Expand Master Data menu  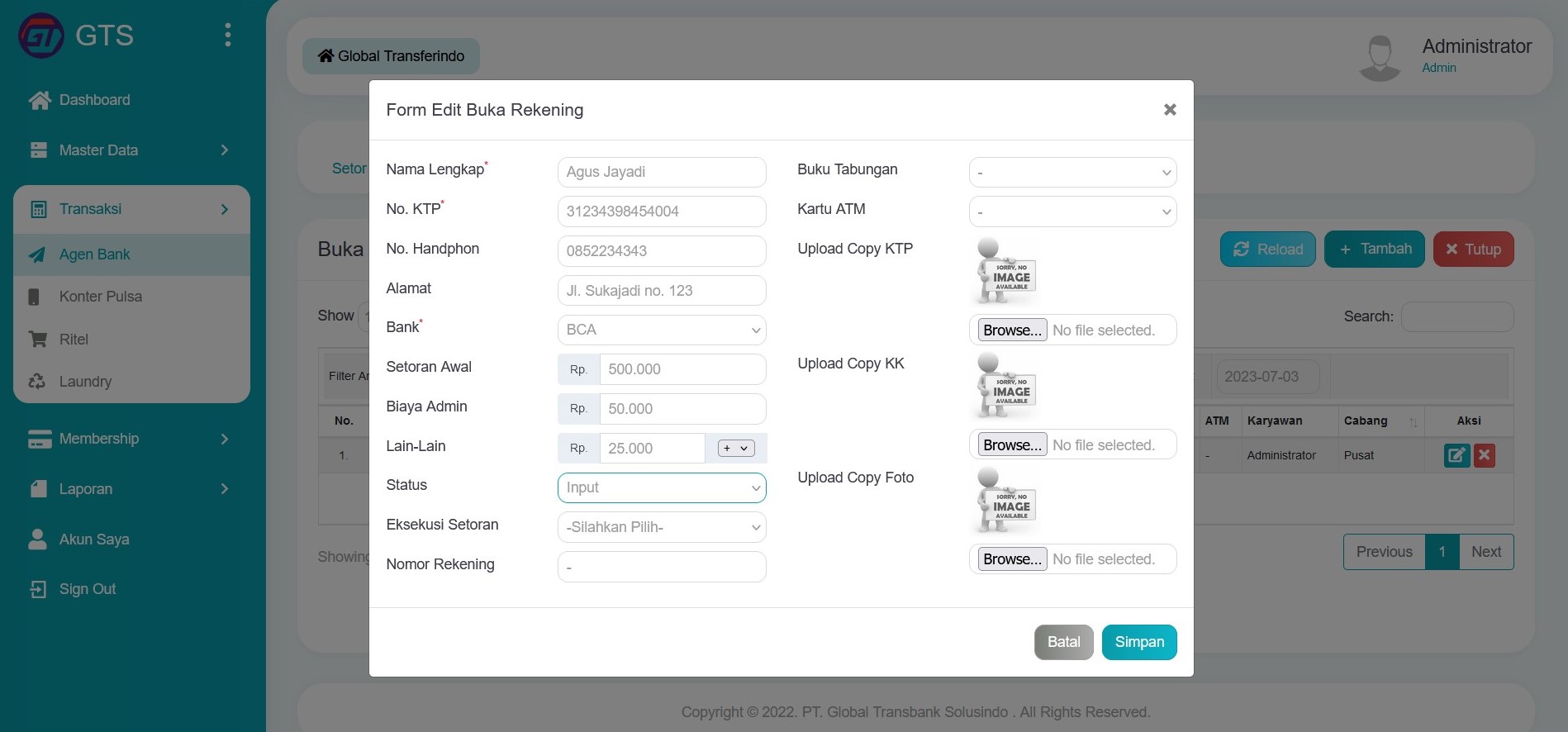point(131,150)
